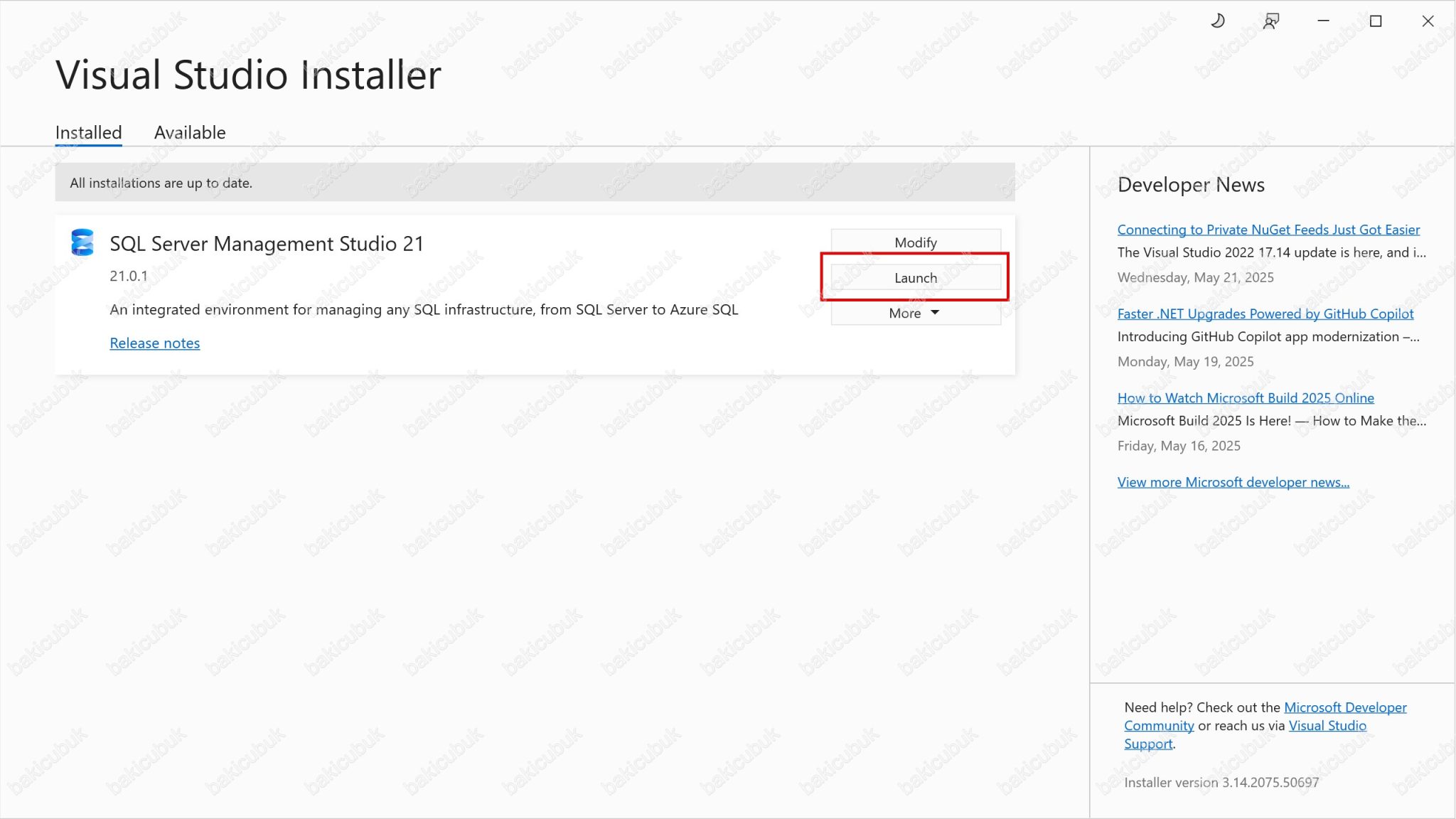Open the Visual Studio Support link
1456x819 pixels.
1327,725
